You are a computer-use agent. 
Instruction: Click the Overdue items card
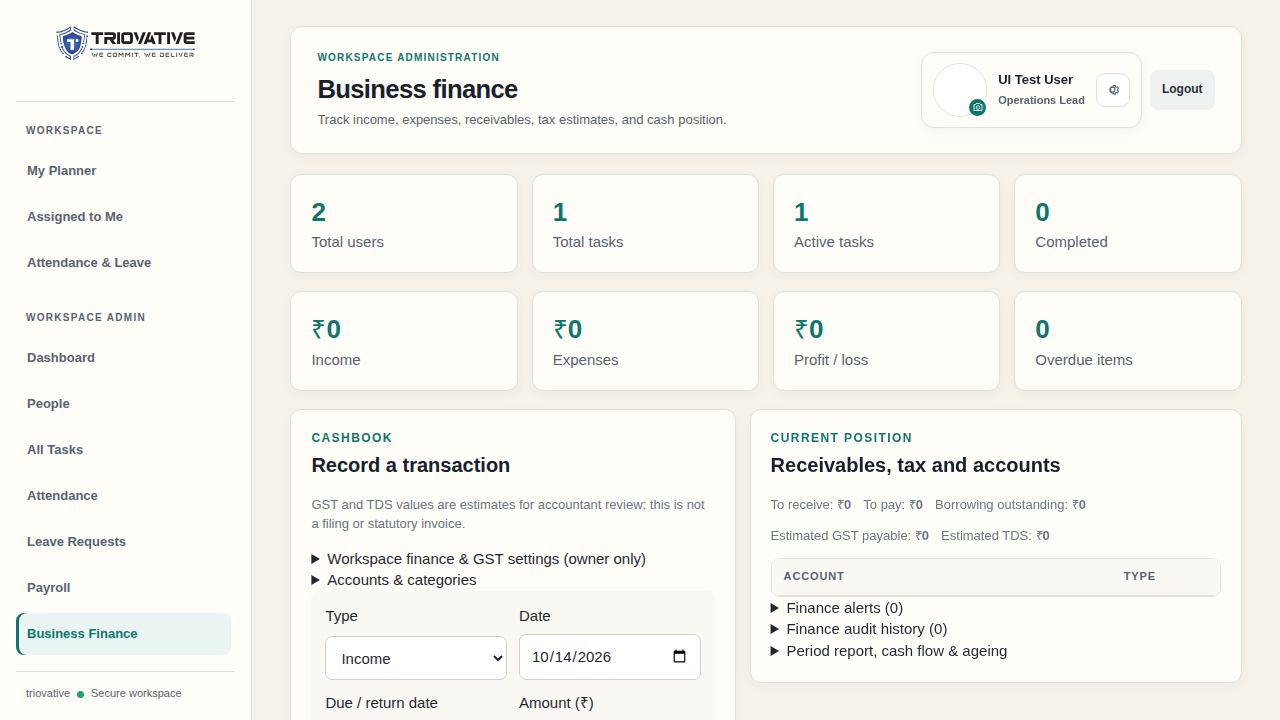1128,341
